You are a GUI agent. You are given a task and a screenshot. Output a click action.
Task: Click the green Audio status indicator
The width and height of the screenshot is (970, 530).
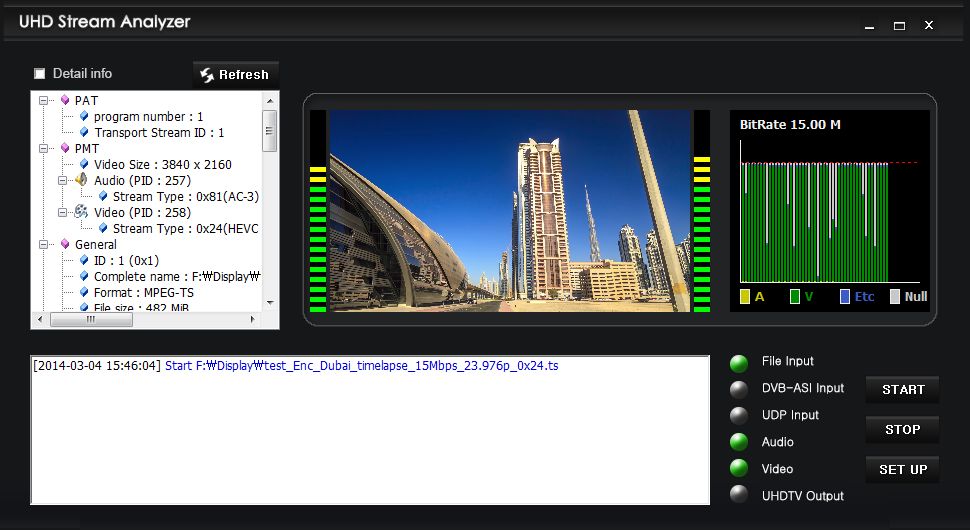(739, 442)
